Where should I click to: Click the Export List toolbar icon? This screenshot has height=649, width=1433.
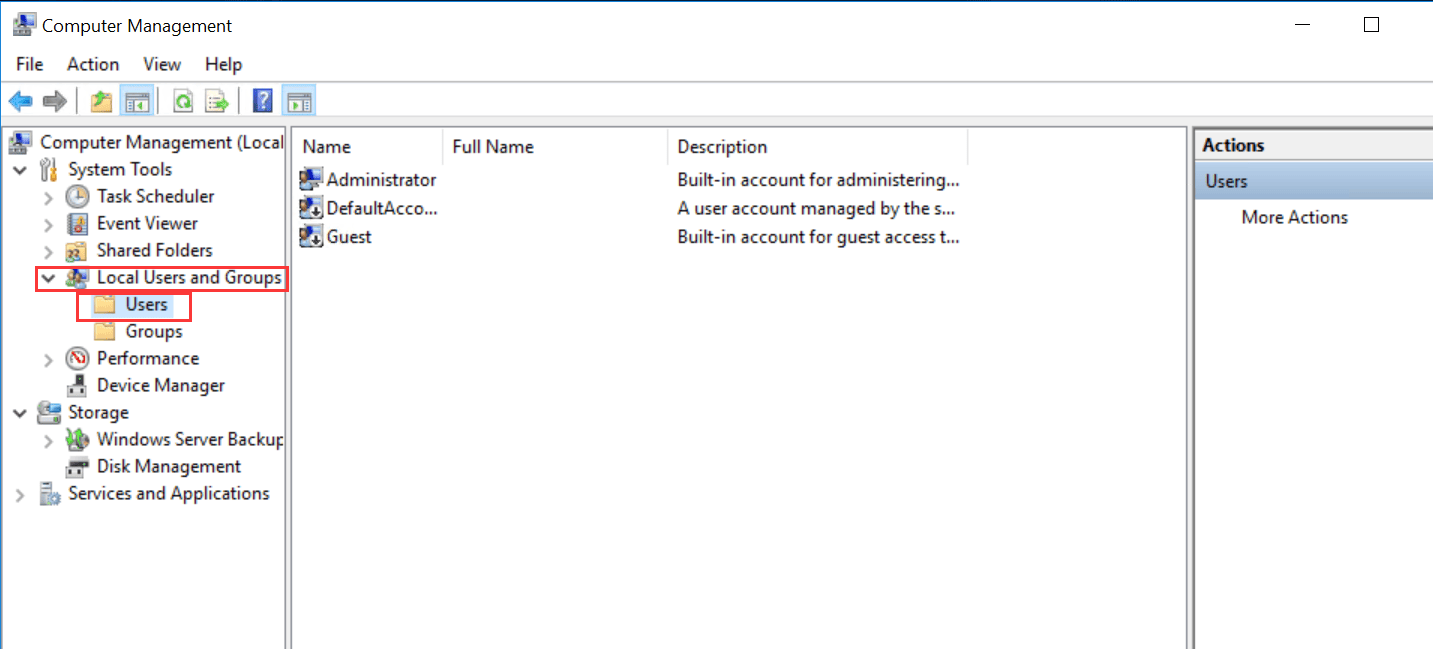pyautogui.click(x=217, y=100)
